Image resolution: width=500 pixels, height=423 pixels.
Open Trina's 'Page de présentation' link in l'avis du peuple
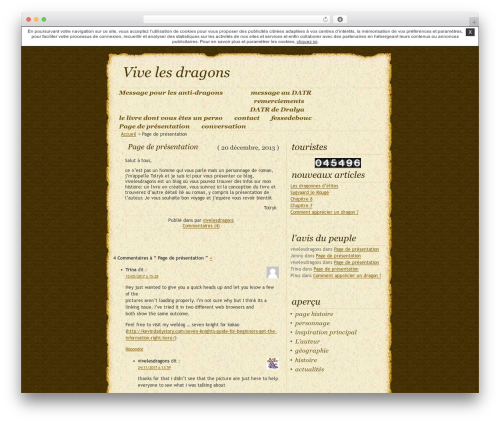coord(336,269)
